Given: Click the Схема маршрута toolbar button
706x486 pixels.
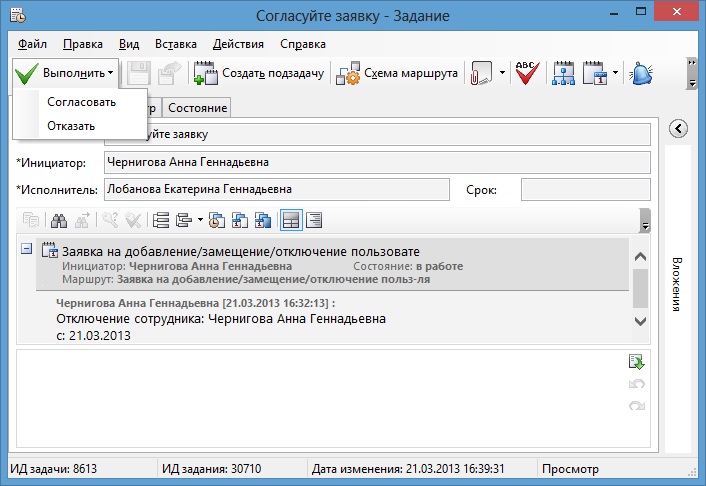Looking at the screenshot, I should pyautogui.click(x=397, y=73).
